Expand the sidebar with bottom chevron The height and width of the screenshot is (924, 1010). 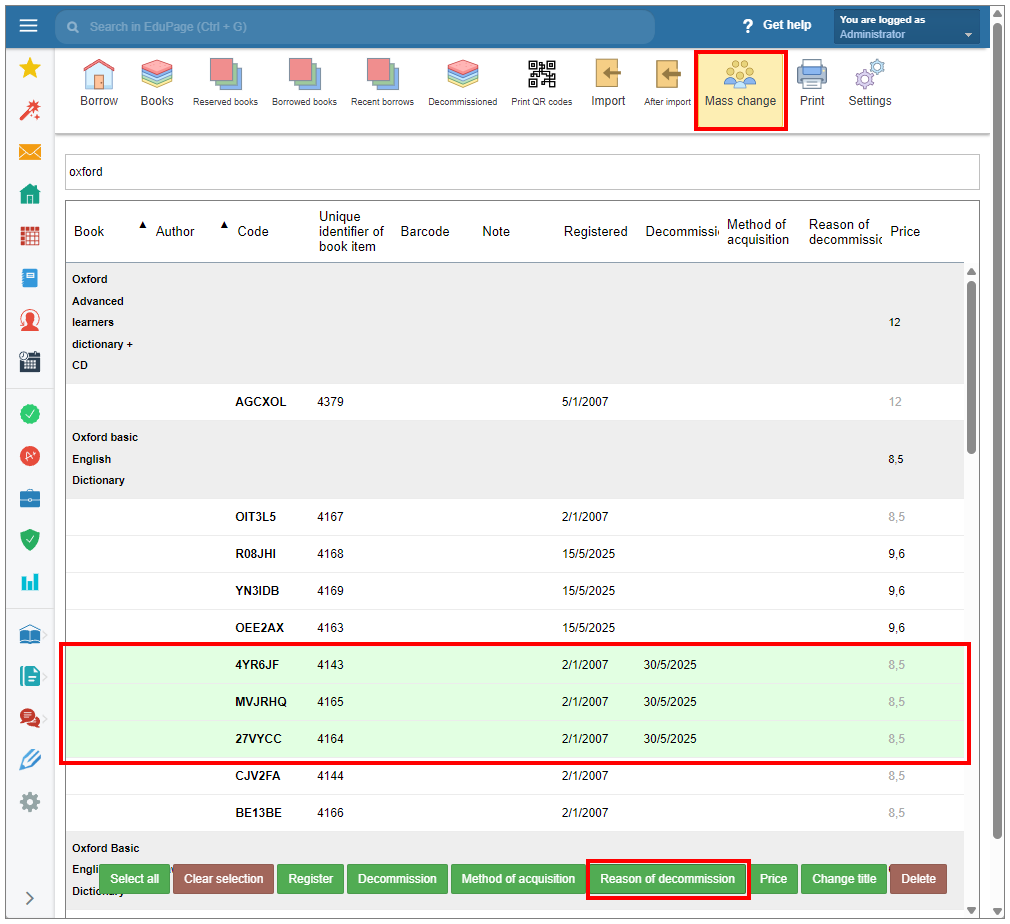coord(30,898)
